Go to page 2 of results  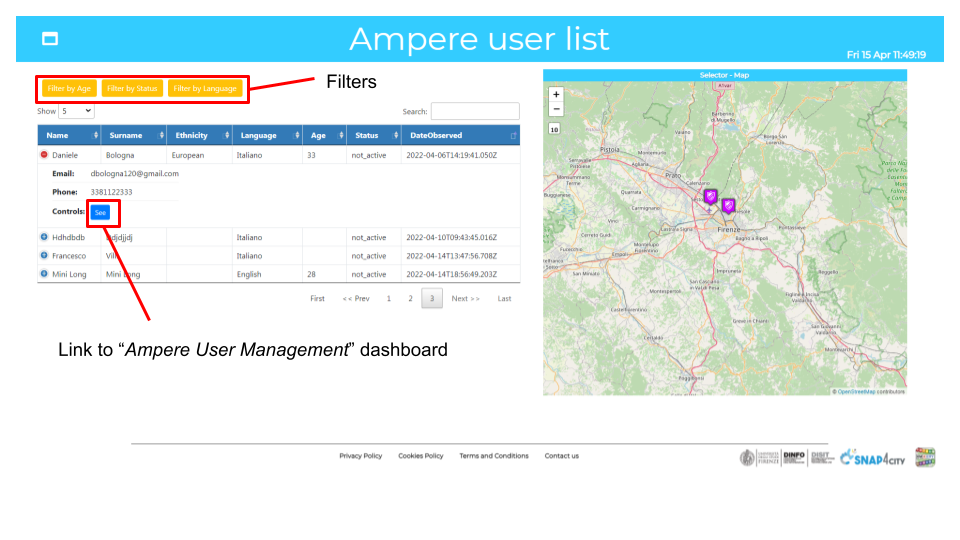410,298
